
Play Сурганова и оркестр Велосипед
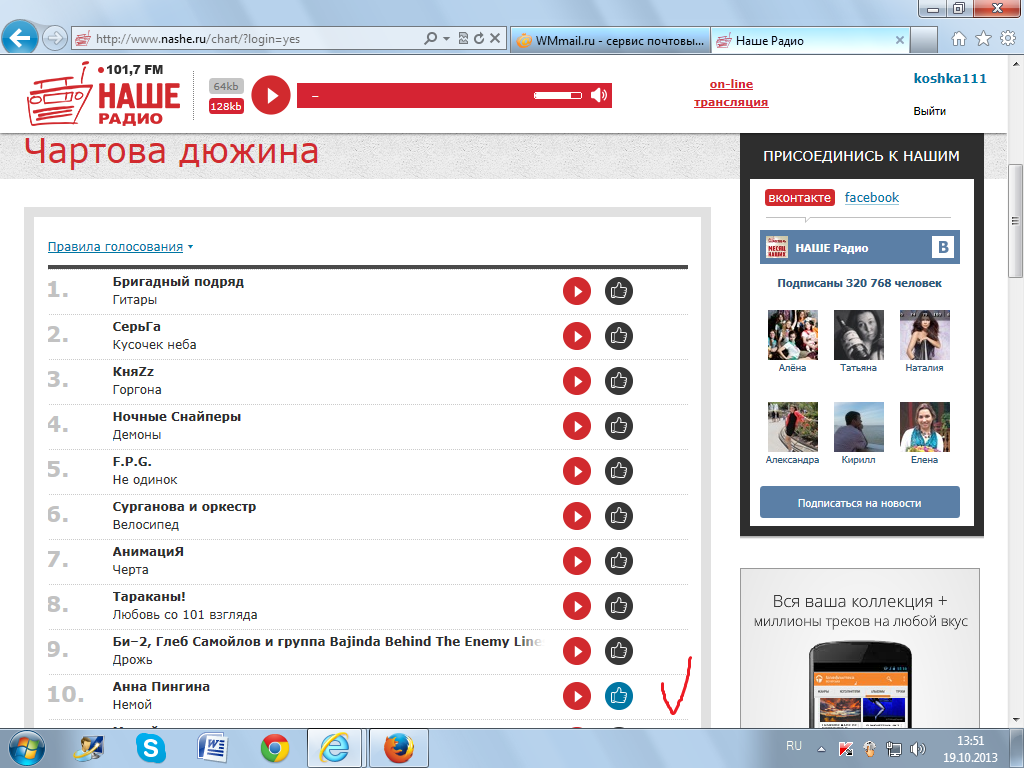coord(577,517)
